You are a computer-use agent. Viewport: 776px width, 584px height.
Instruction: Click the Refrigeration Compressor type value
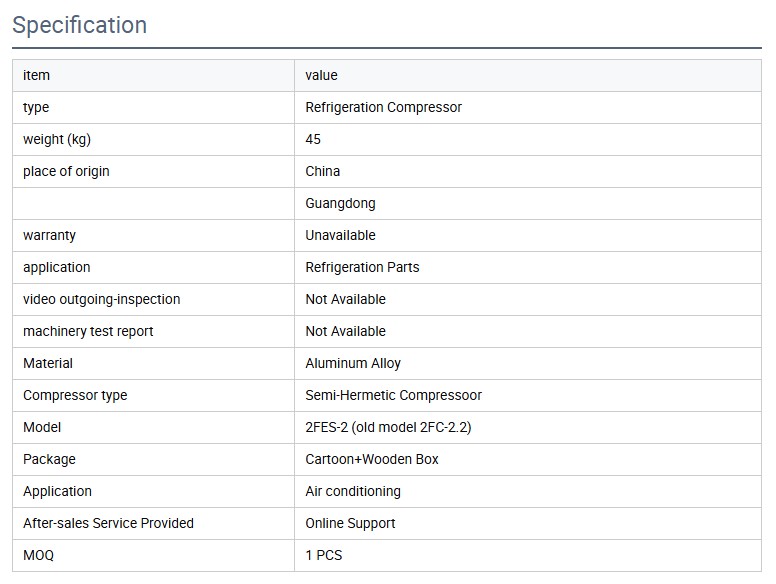(383, 107)
